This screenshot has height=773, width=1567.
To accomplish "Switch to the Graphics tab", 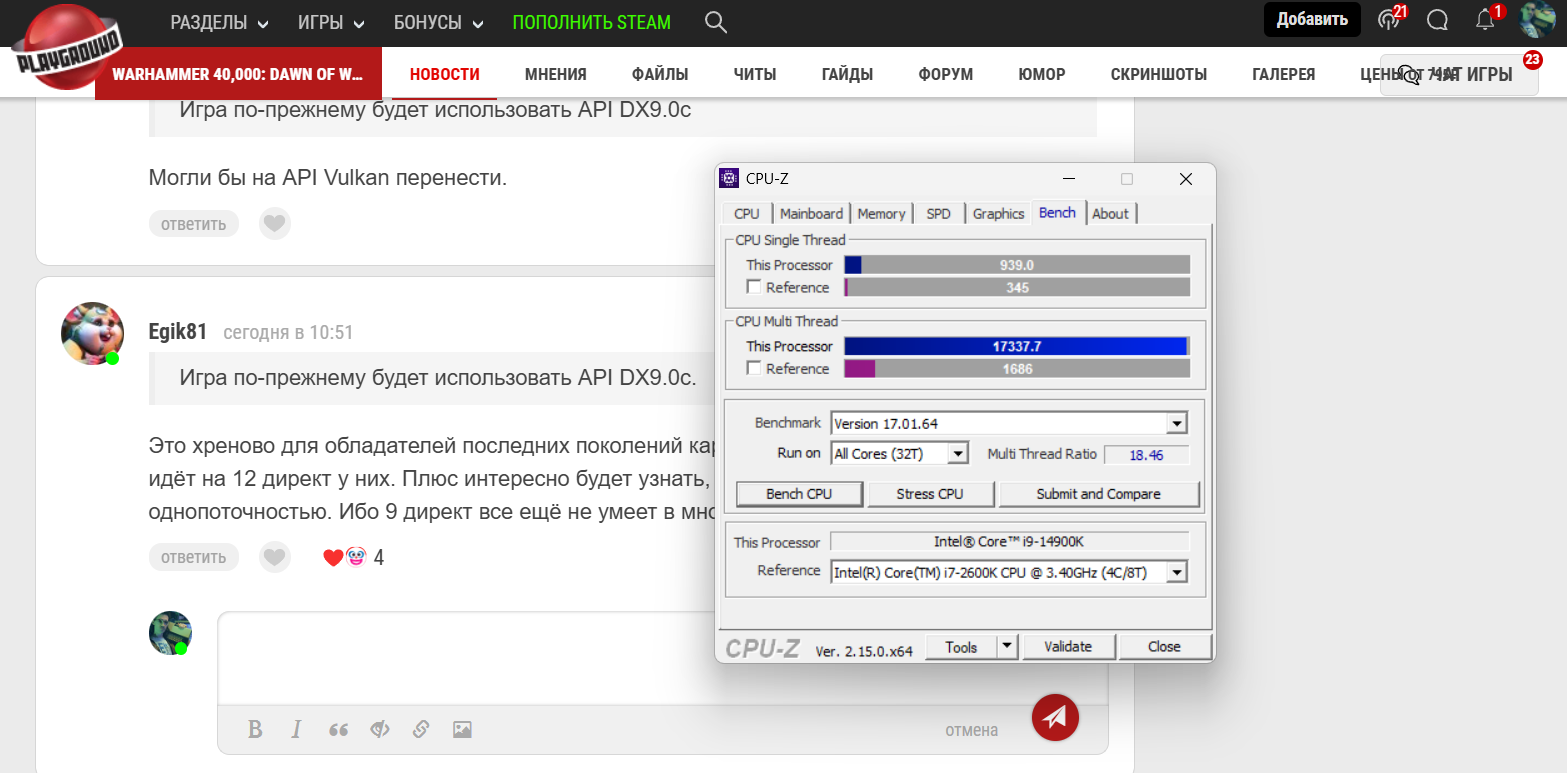I will [998, 213].
